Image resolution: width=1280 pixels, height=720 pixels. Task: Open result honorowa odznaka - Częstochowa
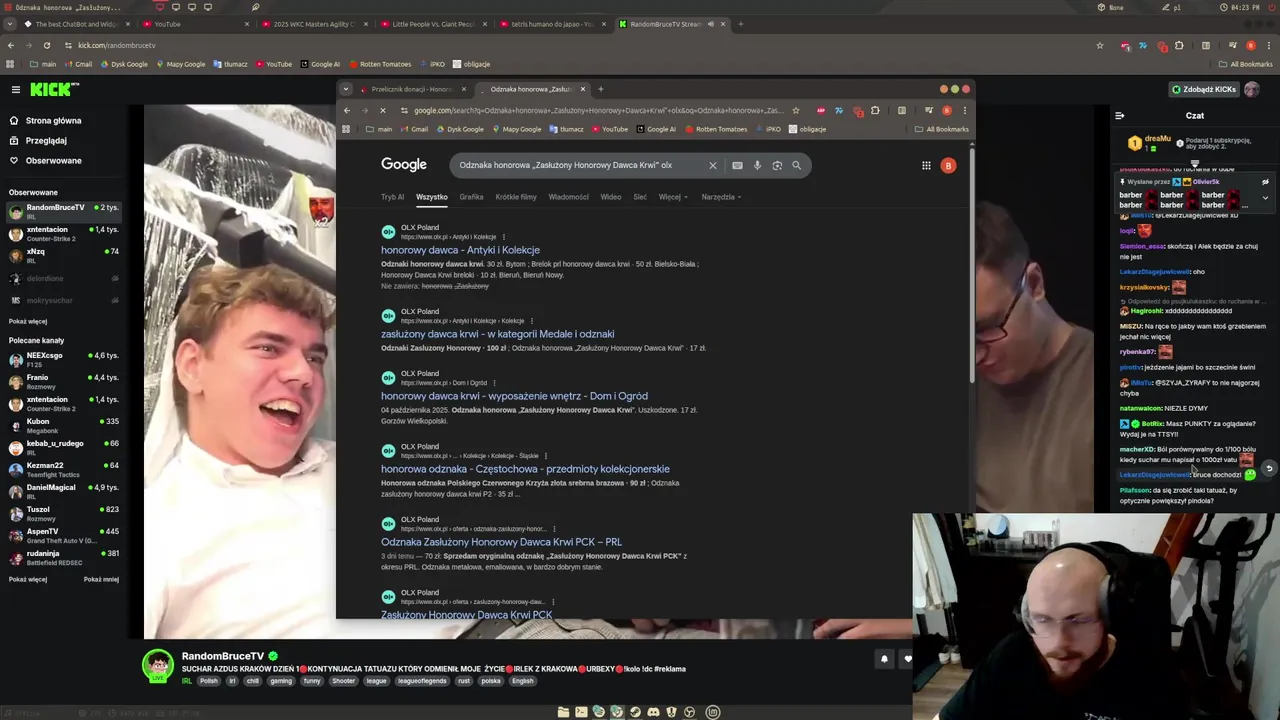(x=525, y=469)
